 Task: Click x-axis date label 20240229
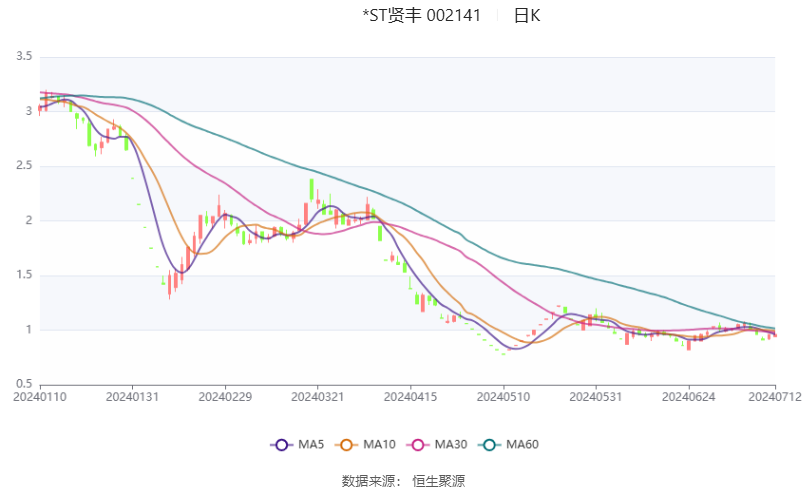click(x=225, y=397)
